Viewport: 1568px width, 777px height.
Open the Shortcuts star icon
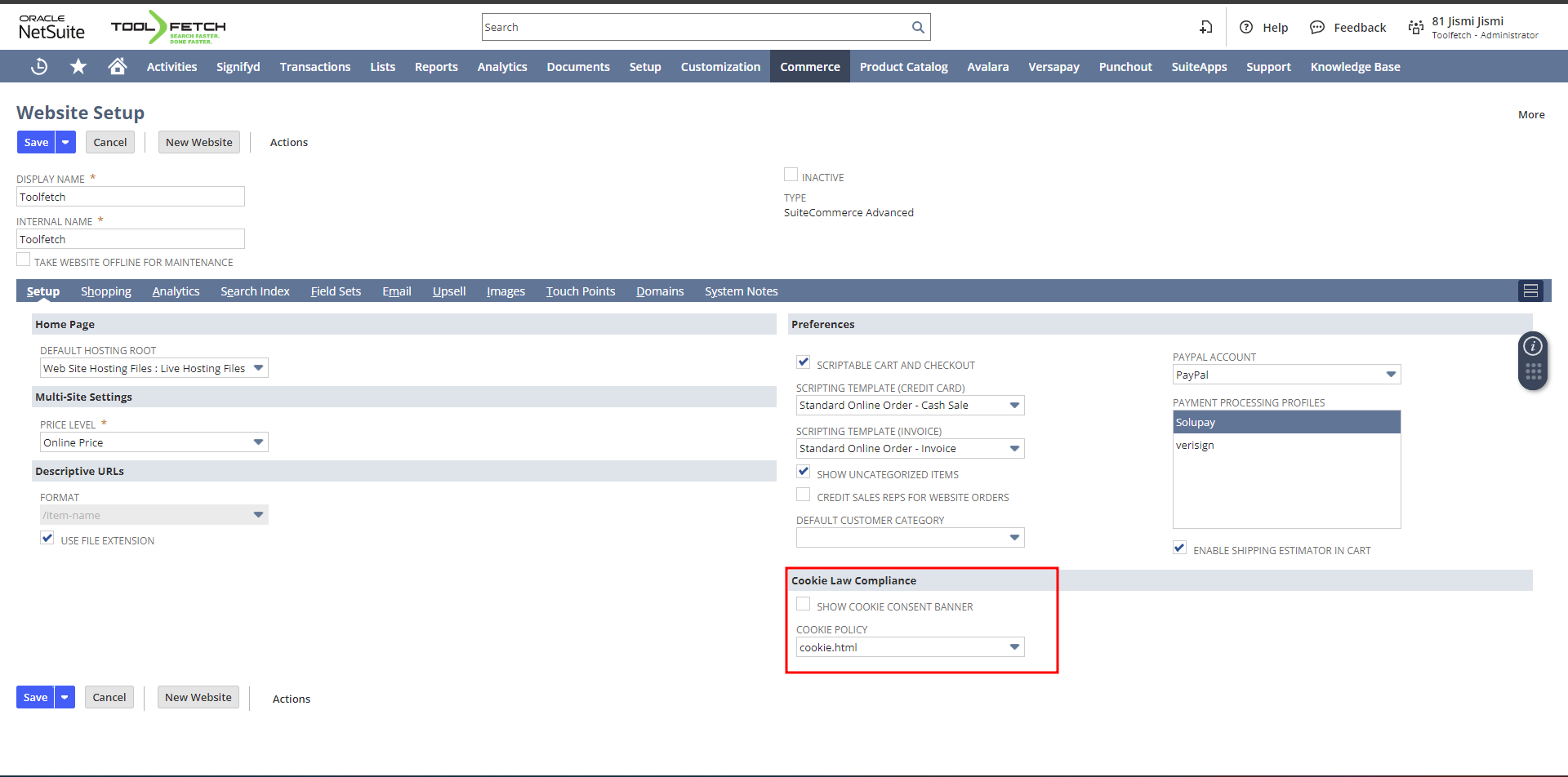[78, 67]
